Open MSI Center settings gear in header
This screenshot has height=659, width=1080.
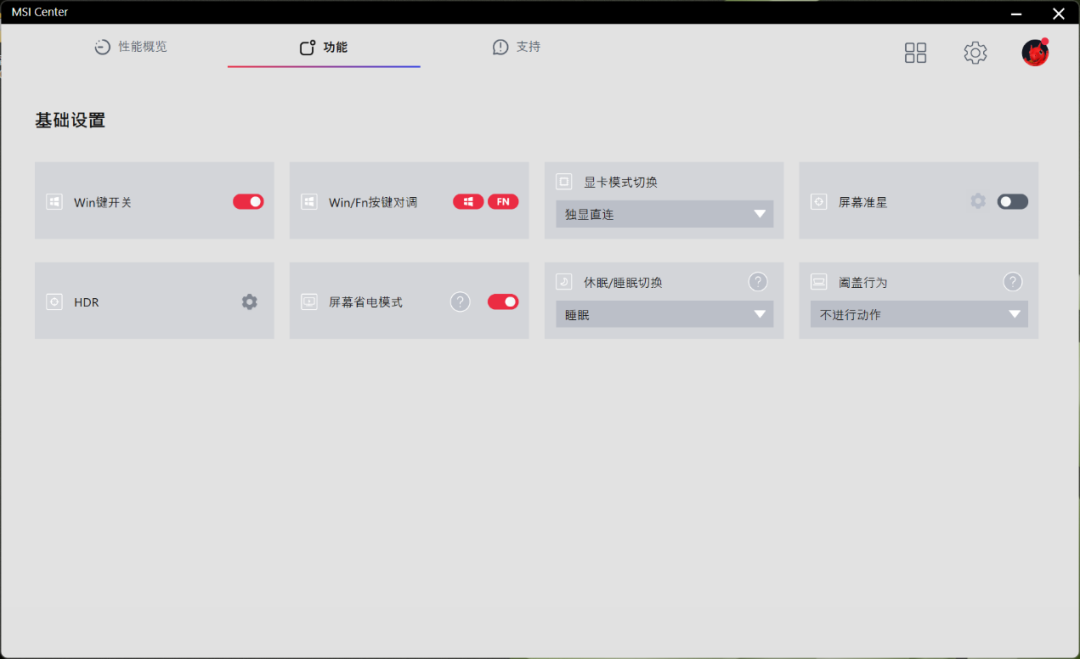[x=975, y=52]
